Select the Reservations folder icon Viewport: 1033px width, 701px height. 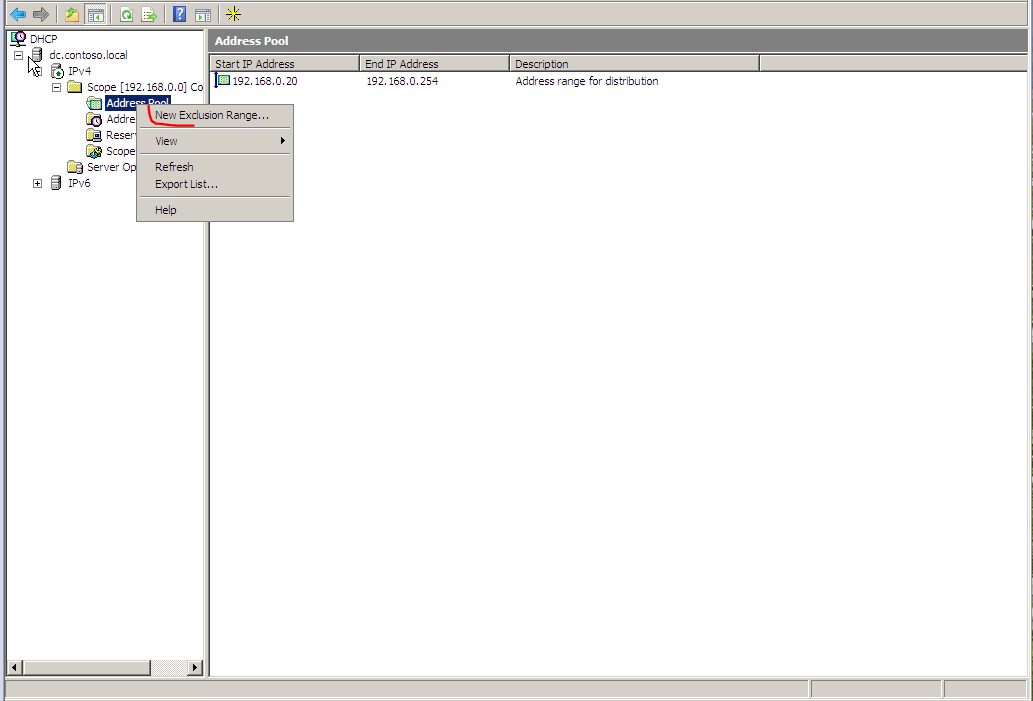[94, 135]
